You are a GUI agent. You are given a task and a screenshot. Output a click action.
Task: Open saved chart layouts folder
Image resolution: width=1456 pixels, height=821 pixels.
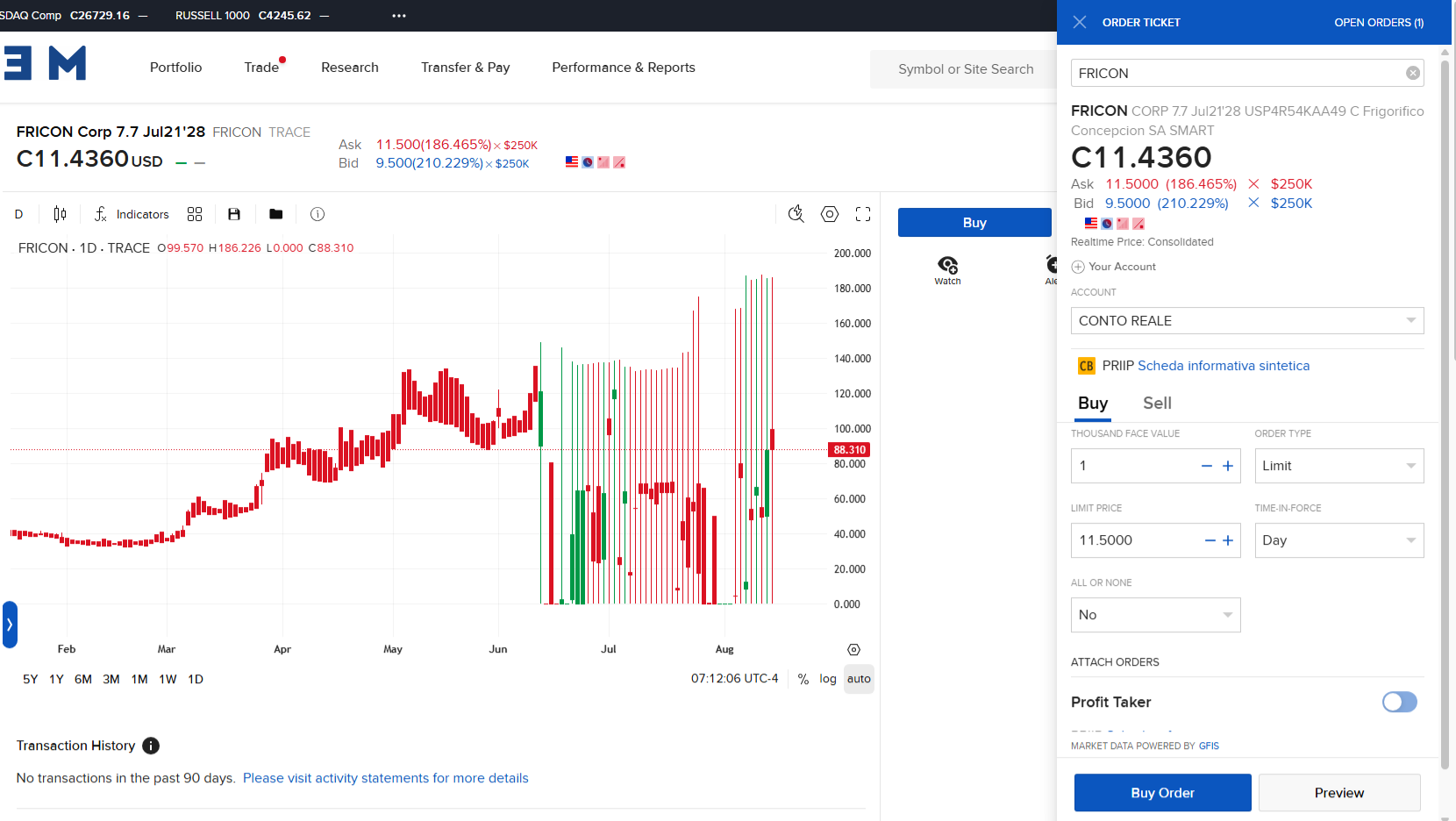tap(276, 214)
